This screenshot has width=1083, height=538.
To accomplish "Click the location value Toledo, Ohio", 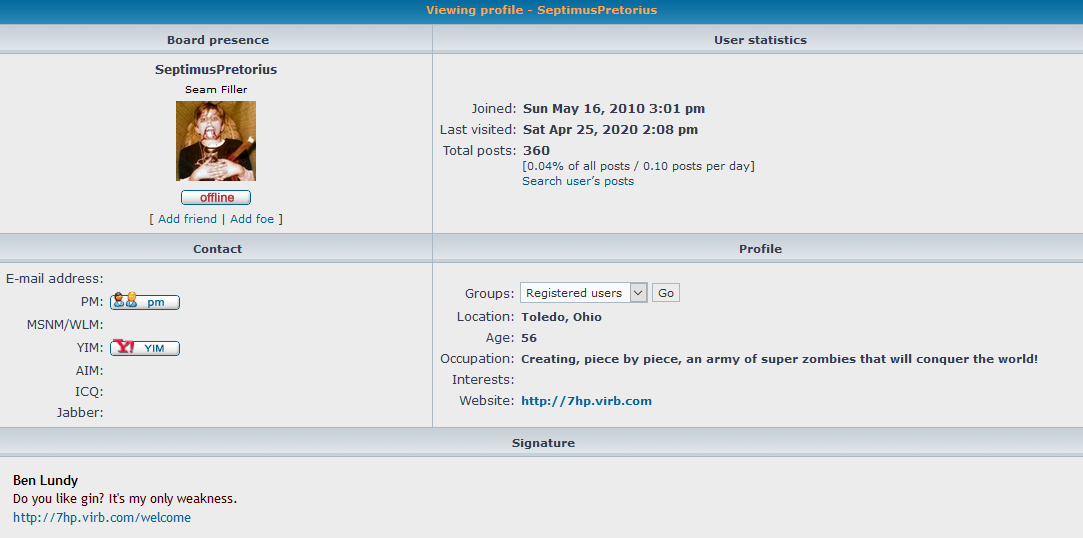I will (x=562, y=317).
